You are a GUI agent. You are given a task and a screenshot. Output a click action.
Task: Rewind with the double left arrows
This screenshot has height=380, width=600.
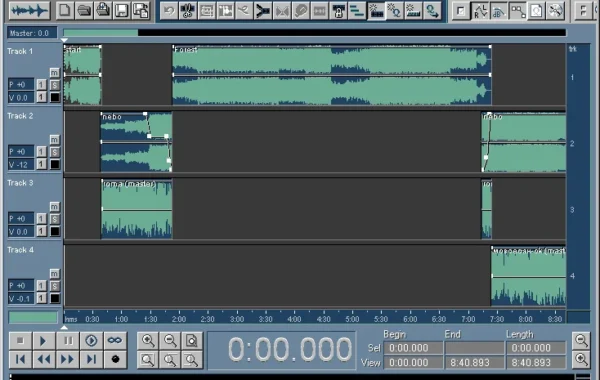coord(43,359)
